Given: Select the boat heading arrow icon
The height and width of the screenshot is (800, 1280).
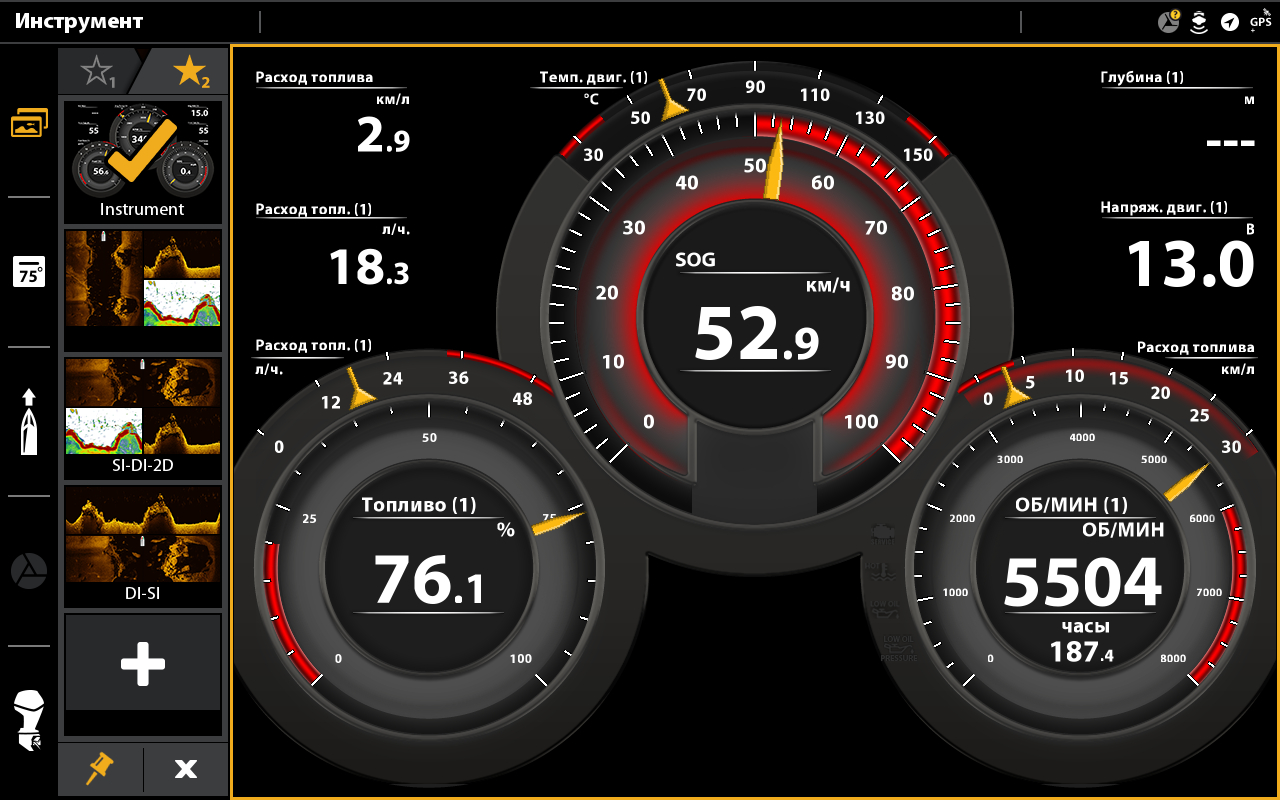Looking at the screenshot, I should pos(29,421).
